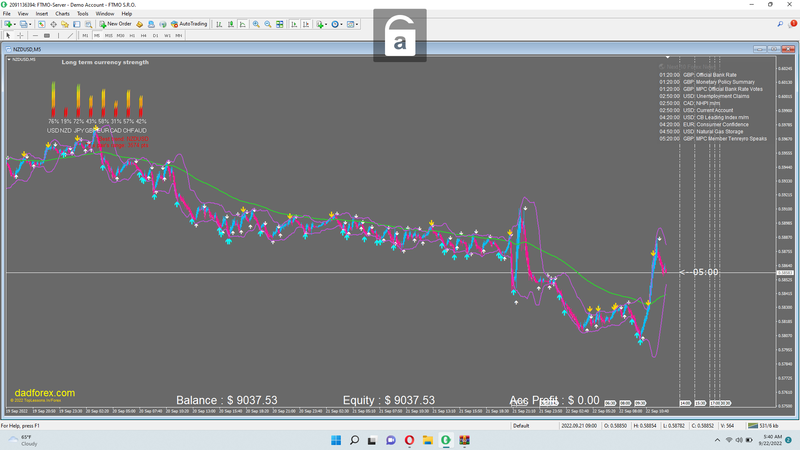This screenshot has height=450, width=800.
Task: Toggle AutoTrading on or off
Action: click(189, 24)
